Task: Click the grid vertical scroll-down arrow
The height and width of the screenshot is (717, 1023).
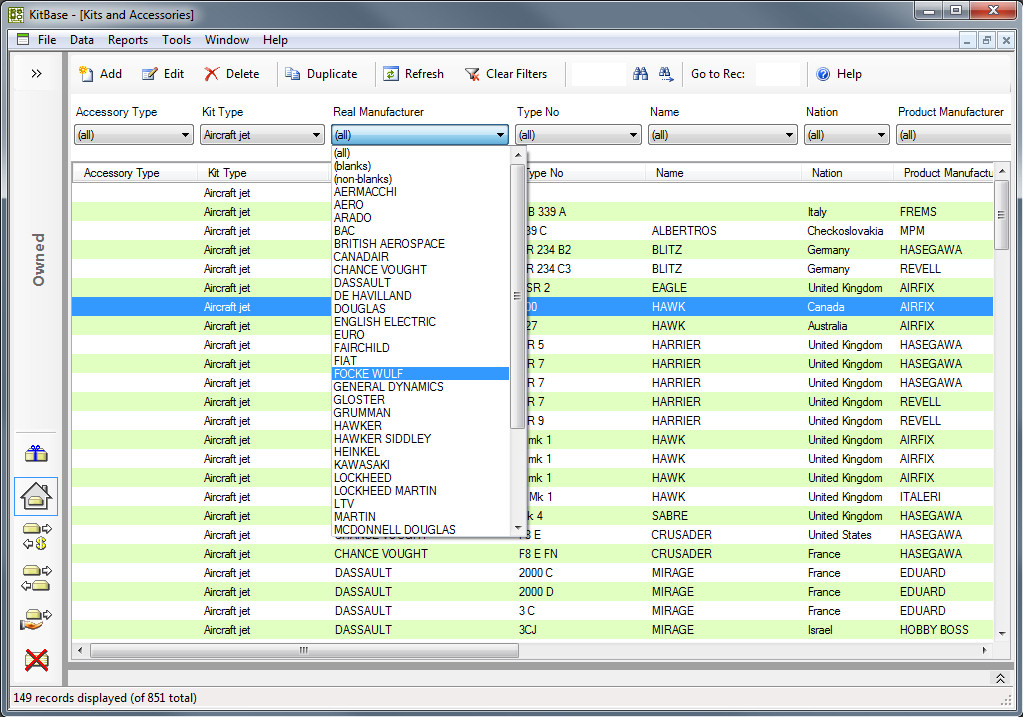Action: point(1001,633)
